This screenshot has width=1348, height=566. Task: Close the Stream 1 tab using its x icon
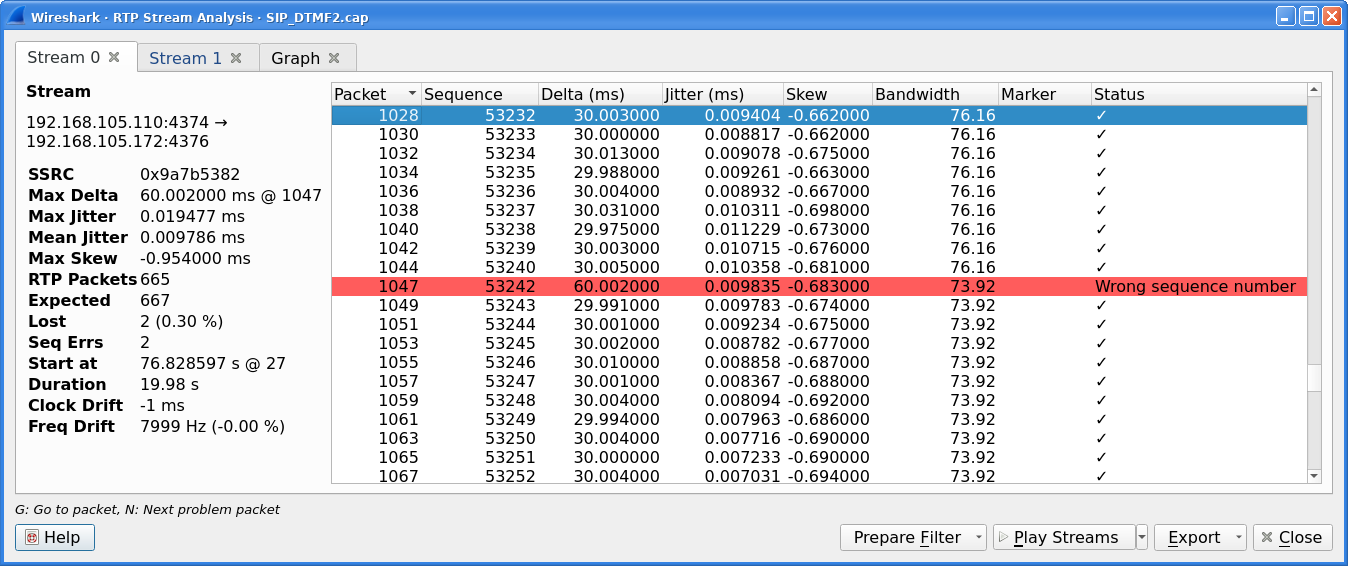tap(236, 58)
